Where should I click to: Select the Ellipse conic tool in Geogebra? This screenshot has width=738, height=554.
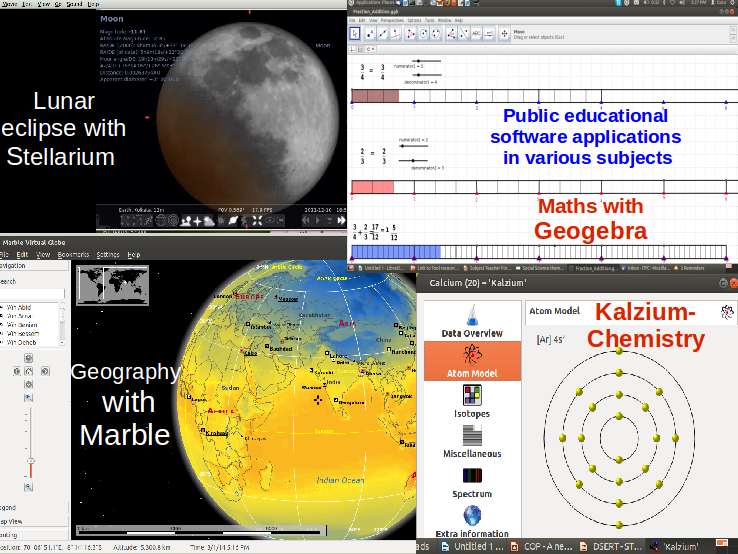pos(436,33)
